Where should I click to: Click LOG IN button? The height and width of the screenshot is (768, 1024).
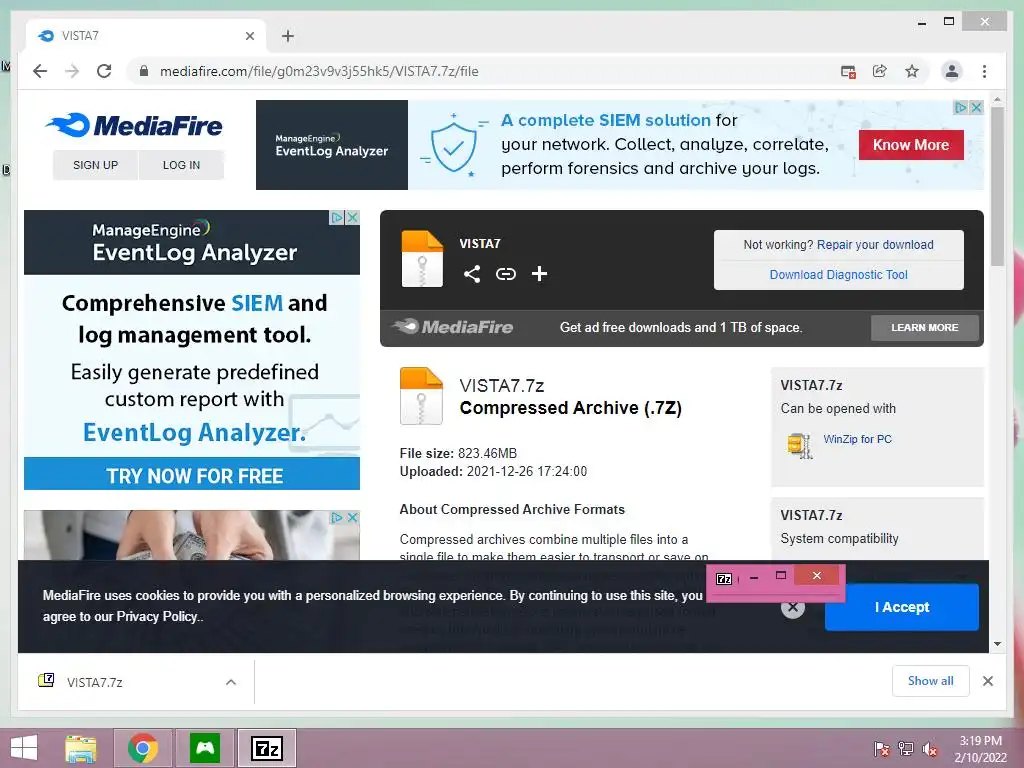coord(182,165)
